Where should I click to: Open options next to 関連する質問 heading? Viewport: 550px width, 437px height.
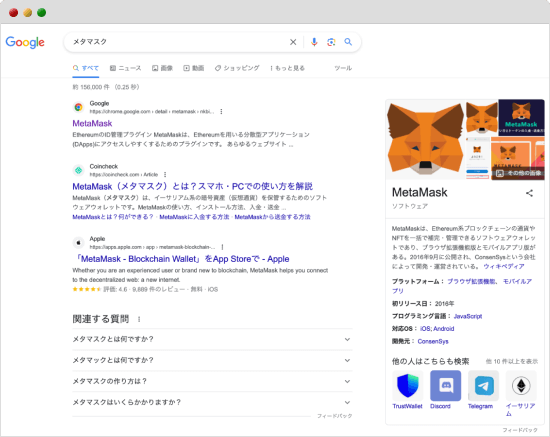tap(139, 319)
